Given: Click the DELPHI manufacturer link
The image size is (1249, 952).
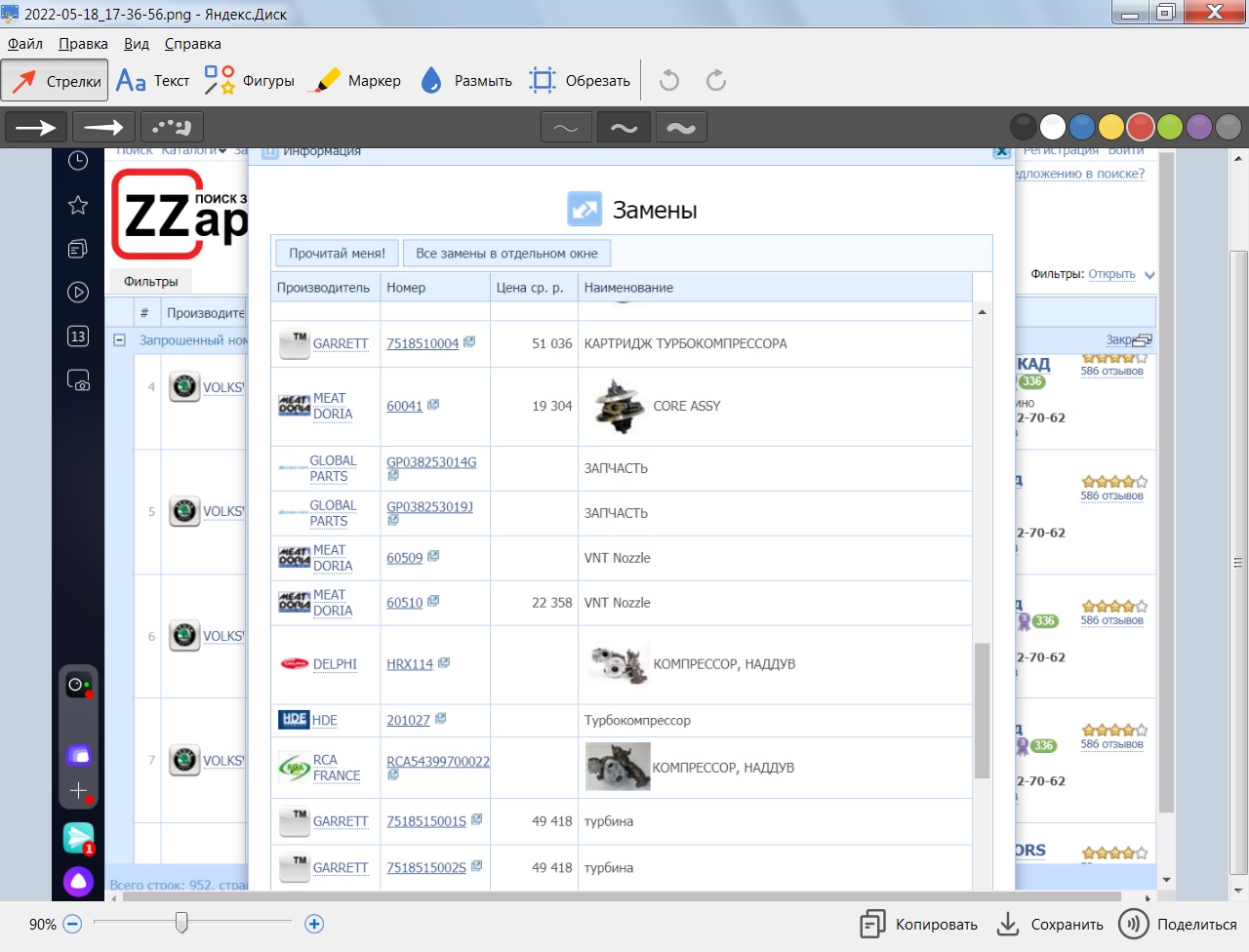Looking at the screenshot, I should 335,664.
